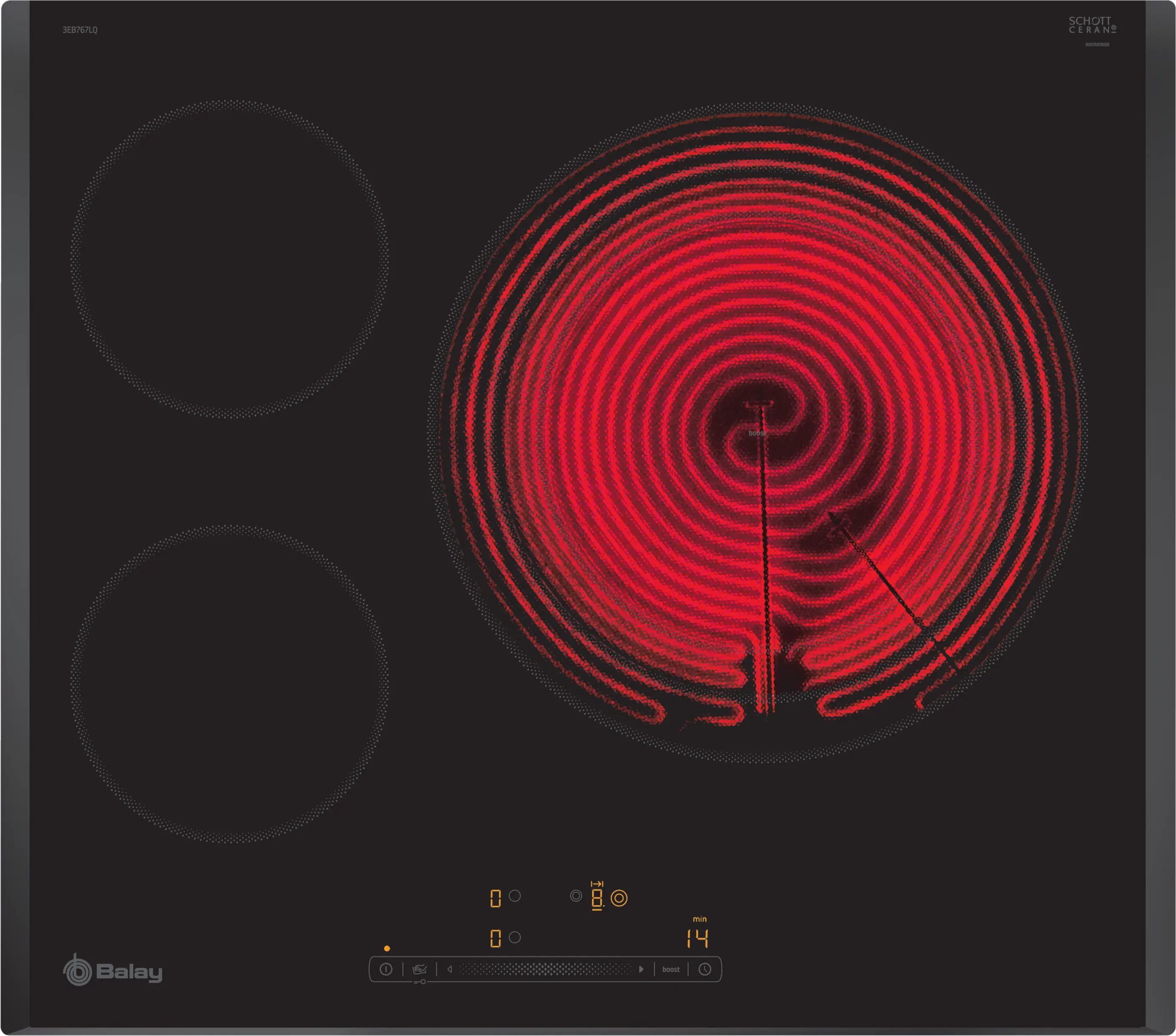
Task: Tap the right zone power level 8 display
Action: pyautogui.click(x=597, y=899)
